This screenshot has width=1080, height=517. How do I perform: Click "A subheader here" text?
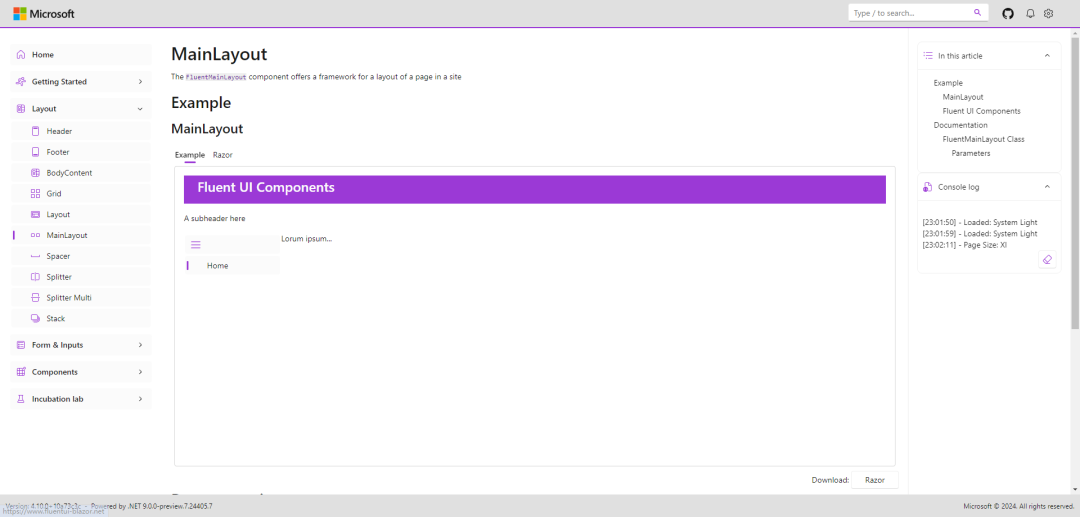pyautogui.click(x=214, y=219)
